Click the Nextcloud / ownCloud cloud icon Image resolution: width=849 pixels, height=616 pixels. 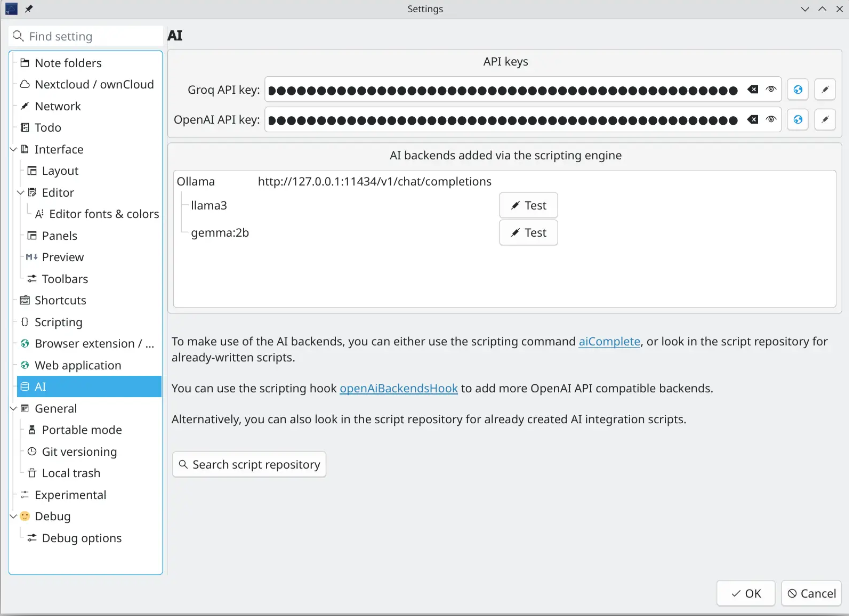tap(25, 85)
